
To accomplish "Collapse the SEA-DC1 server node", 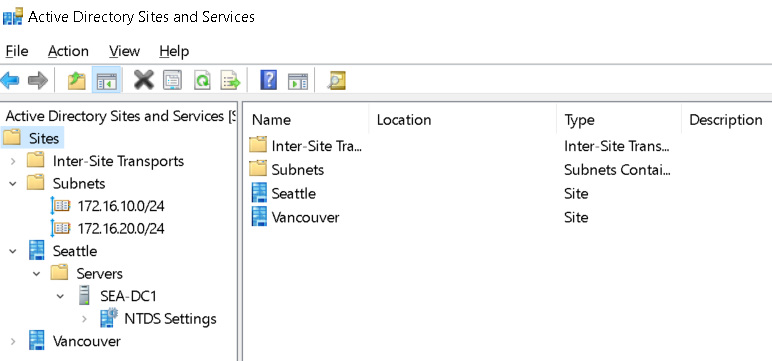I will (60, 296).
